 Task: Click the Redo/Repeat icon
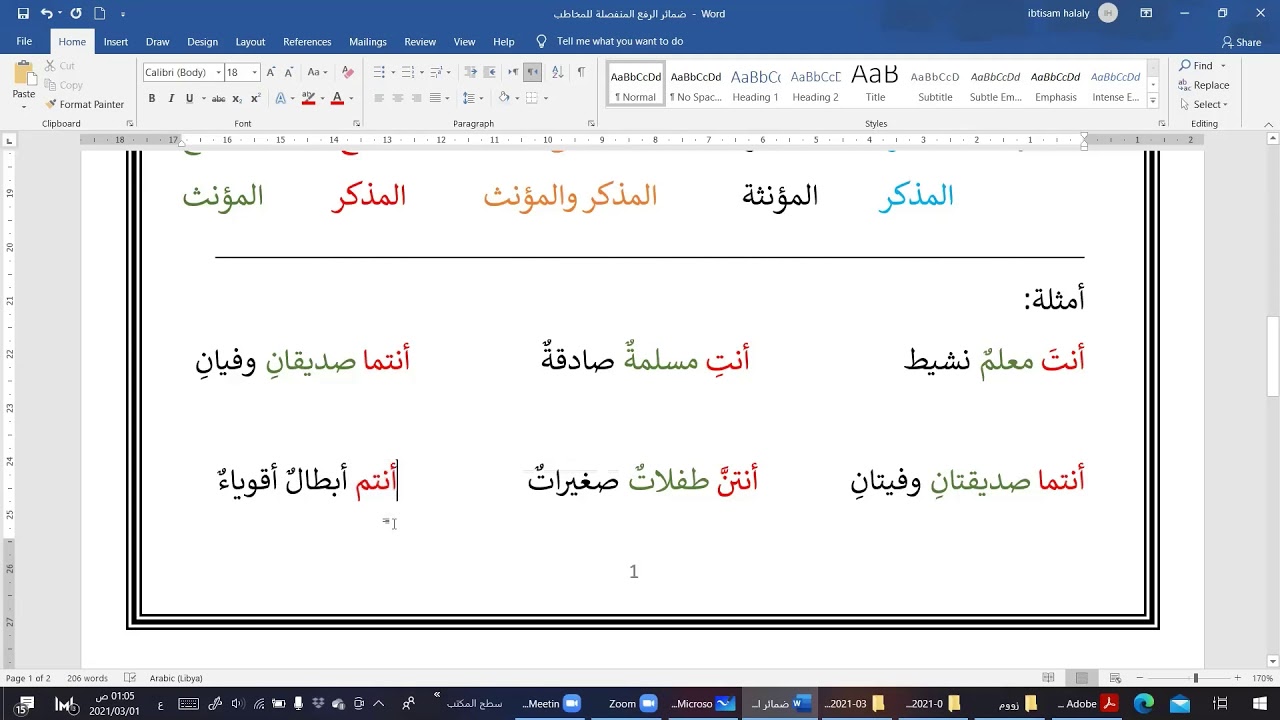(x=76, y=14)
